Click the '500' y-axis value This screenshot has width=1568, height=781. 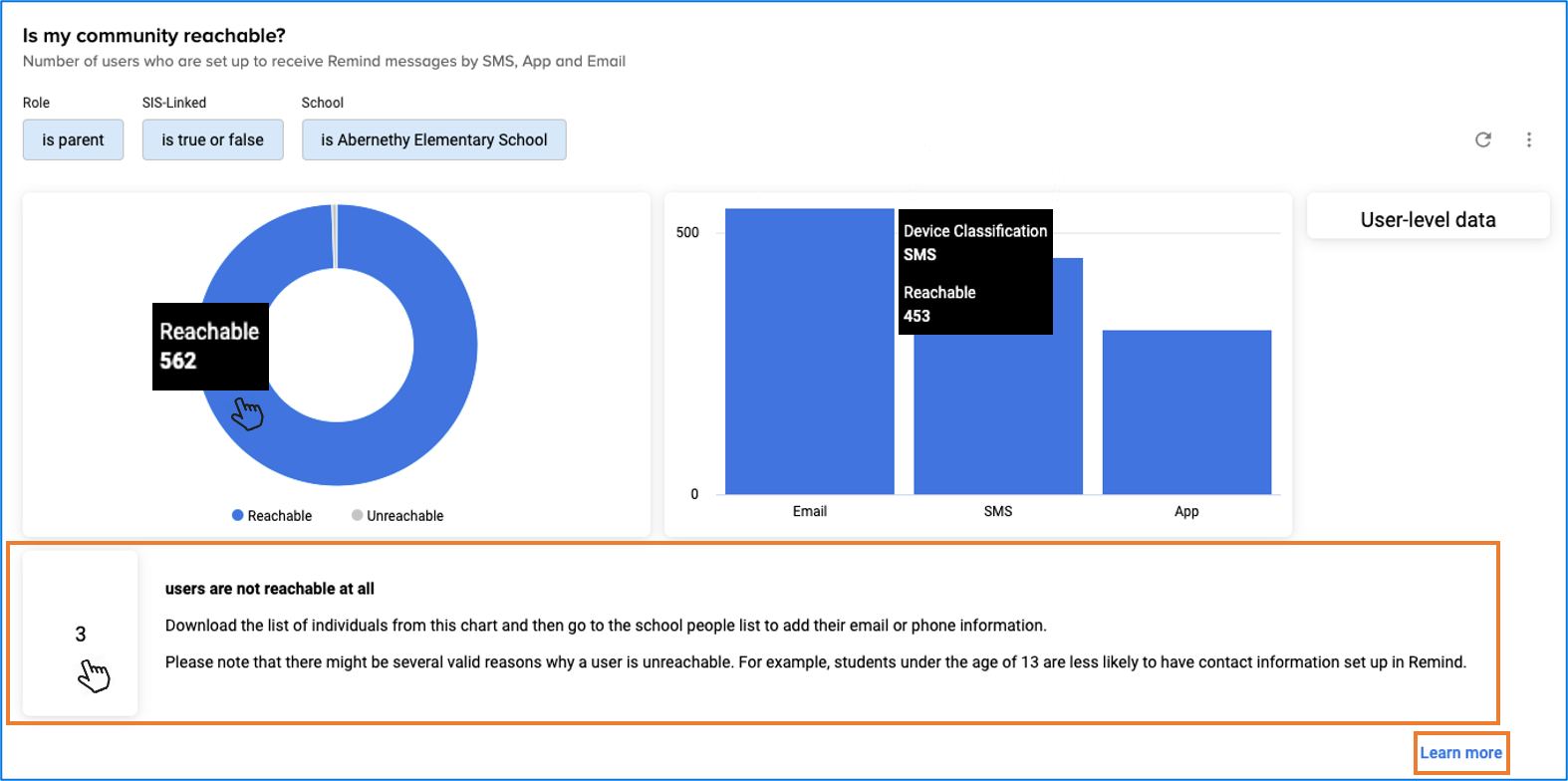(x=687, y=232)
